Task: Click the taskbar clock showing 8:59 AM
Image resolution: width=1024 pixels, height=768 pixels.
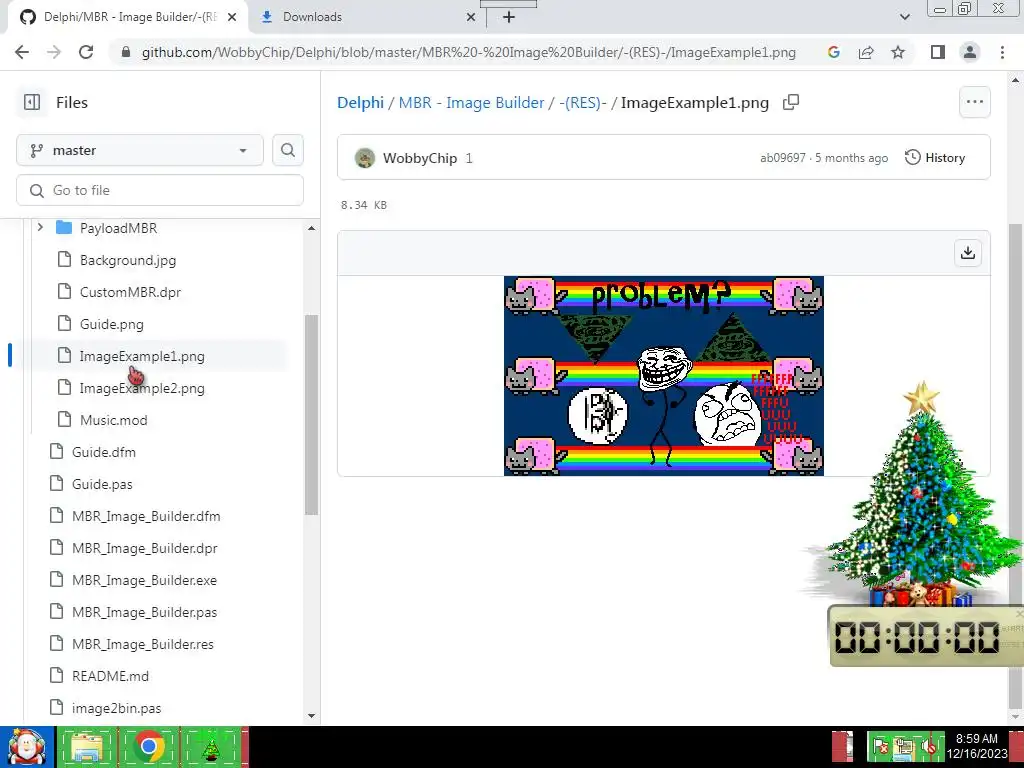Action: [976, 746]
